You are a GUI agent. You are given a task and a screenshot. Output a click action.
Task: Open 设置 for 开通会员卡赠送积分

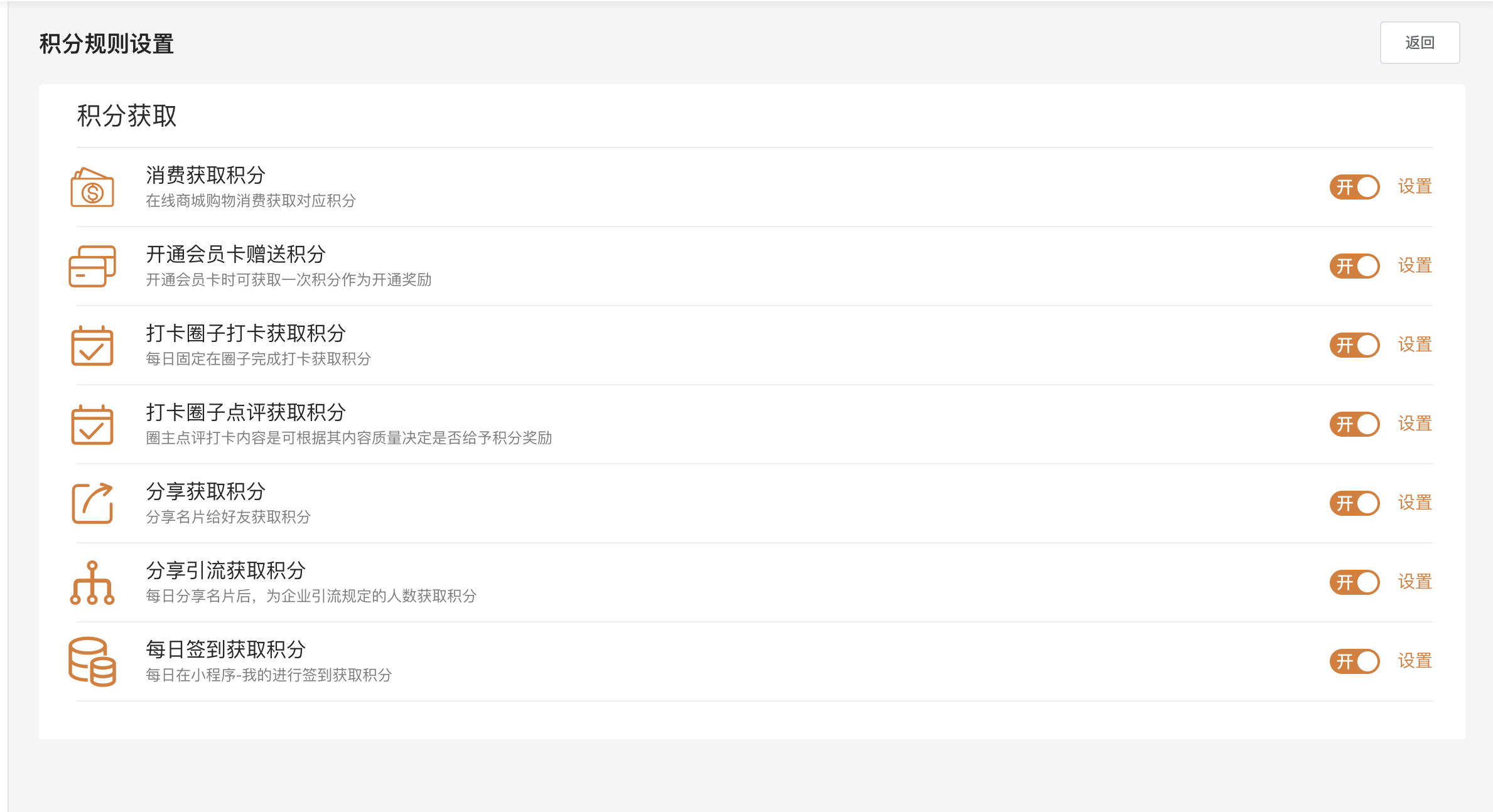click(x=1415, y=265)
